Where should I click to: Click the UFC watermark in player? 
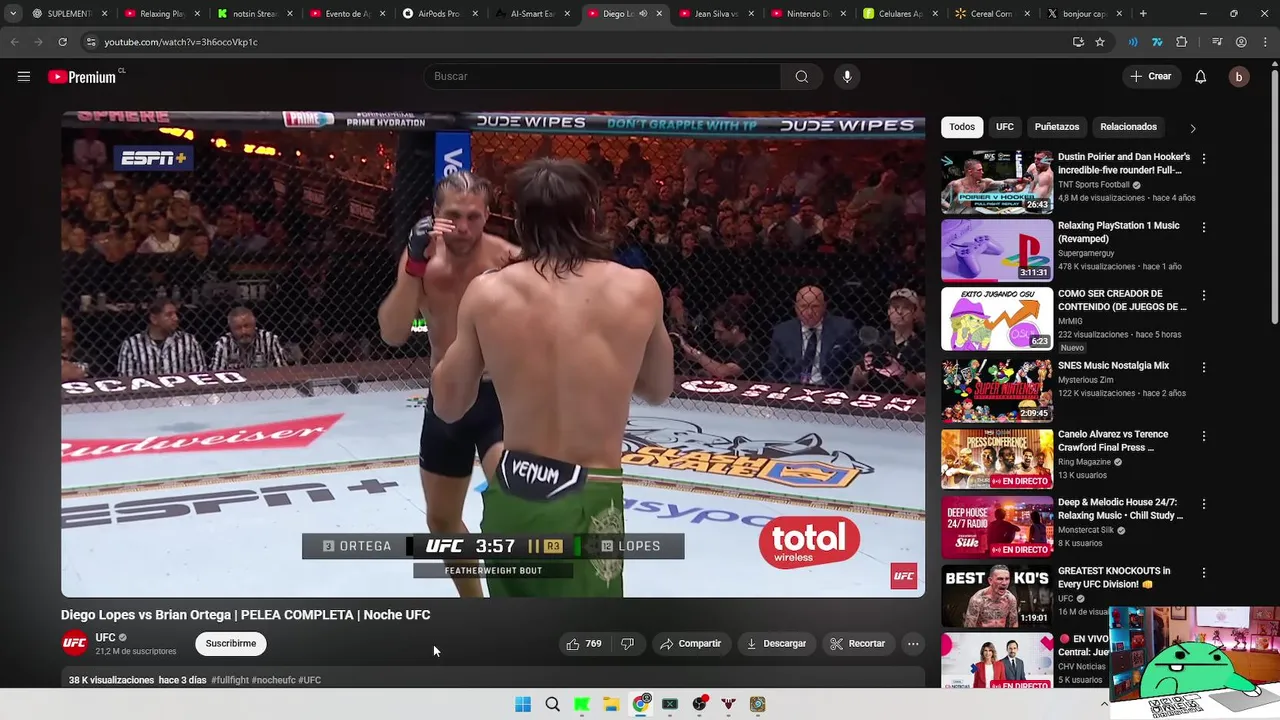[904, 576]
